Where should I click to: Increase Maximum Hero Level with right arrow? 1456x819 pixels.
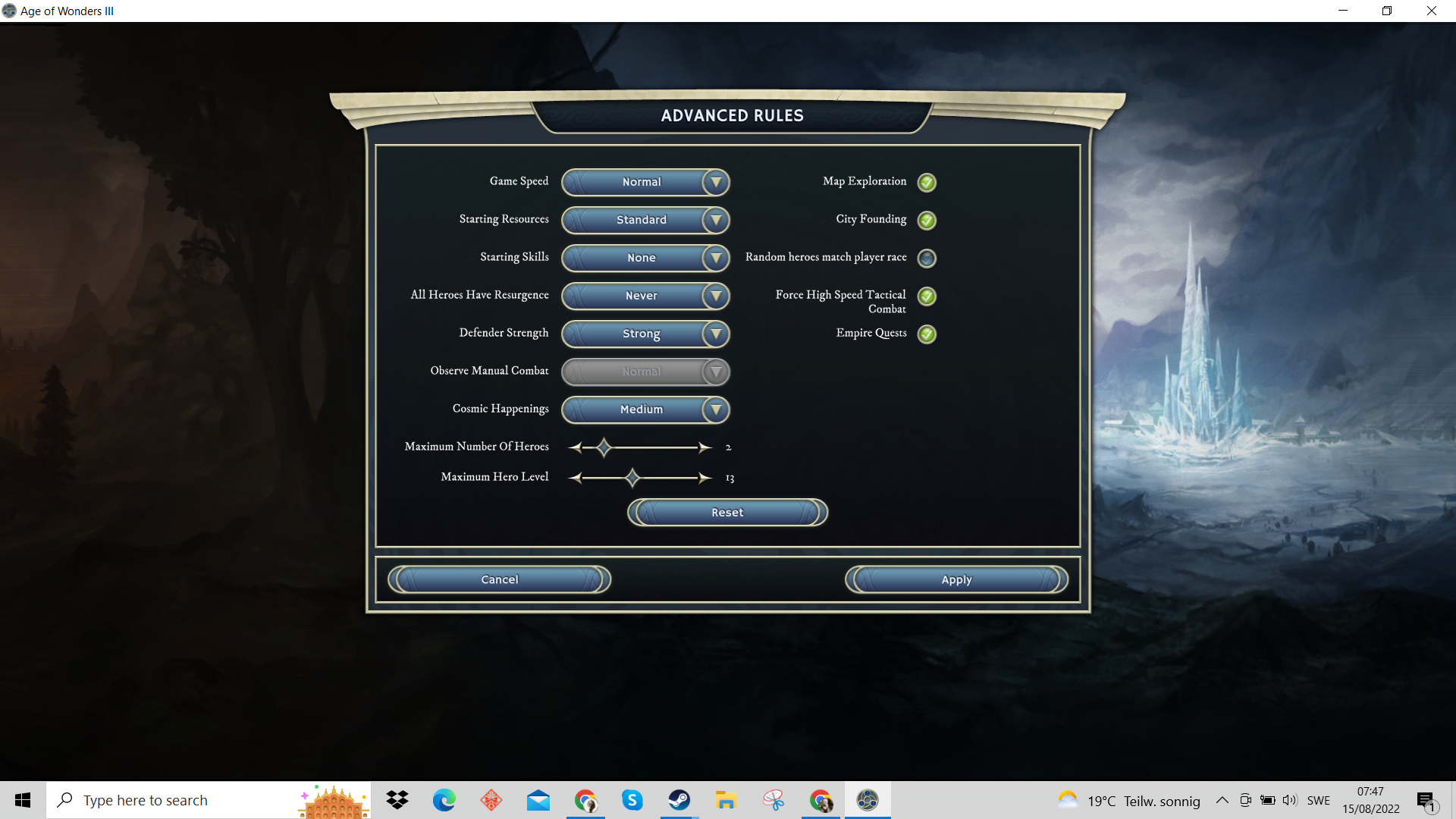point(705,478)
